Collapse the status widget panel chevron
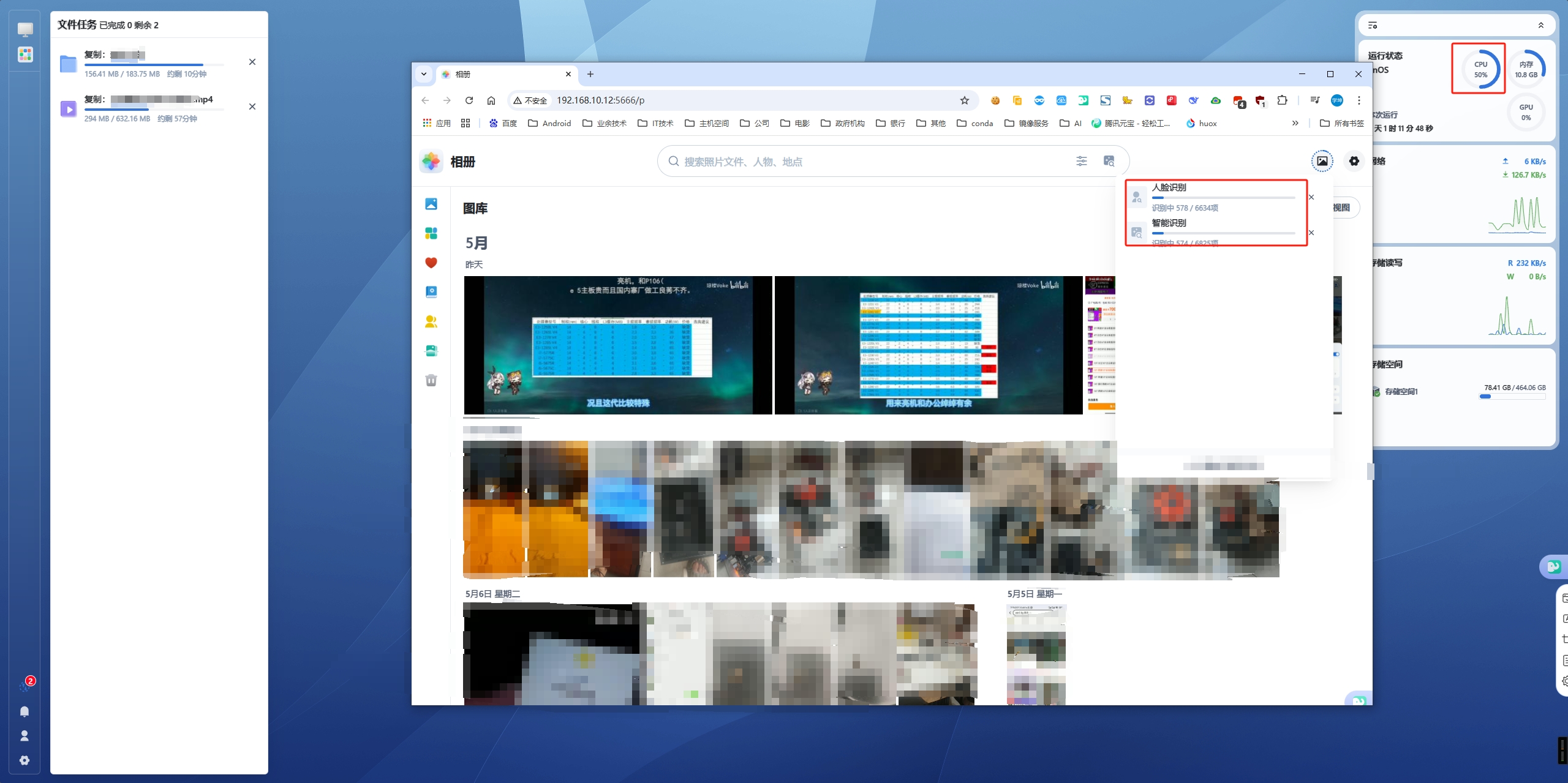1568x783 pixels. click(x=1541, y=25)
